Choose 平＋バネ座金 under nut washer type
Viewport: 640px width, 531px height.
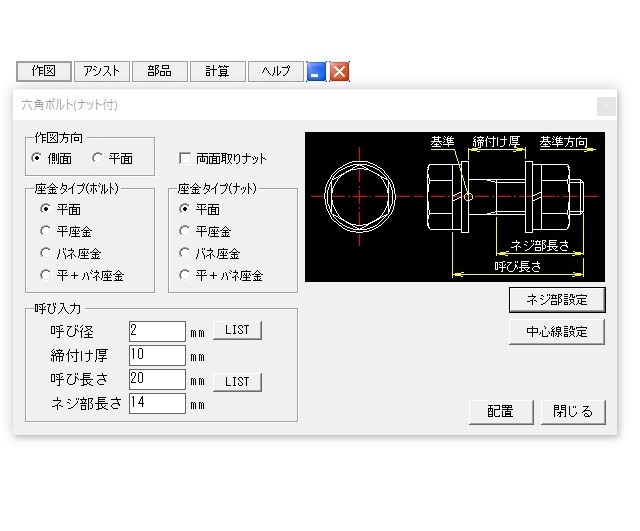[x=184, y=275]
